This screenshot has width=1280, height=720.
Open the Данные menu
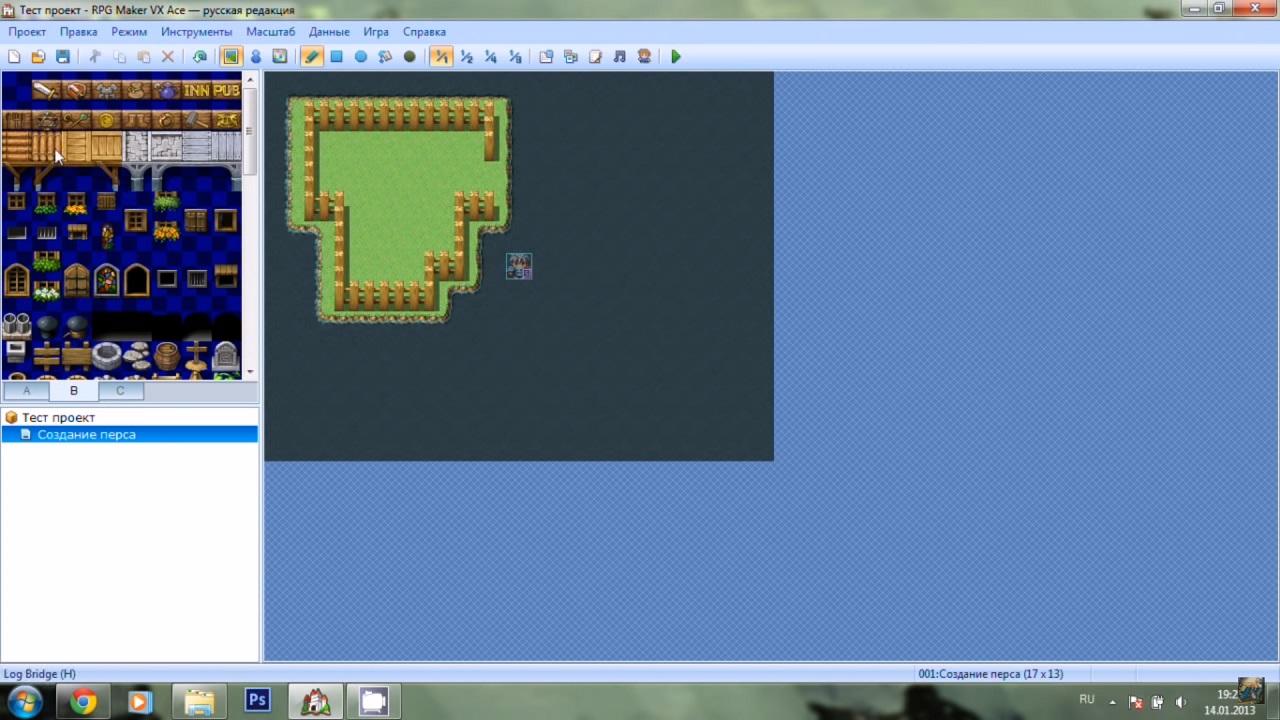(x=329, y=32)
